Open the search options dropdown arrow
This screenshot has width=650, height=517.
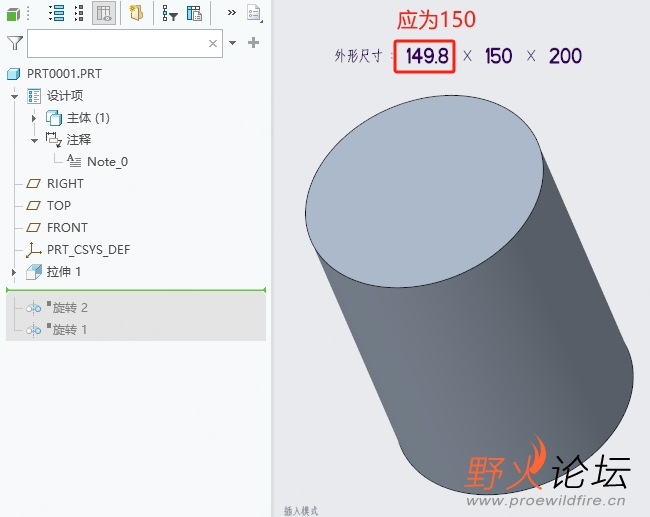[233, 43]
